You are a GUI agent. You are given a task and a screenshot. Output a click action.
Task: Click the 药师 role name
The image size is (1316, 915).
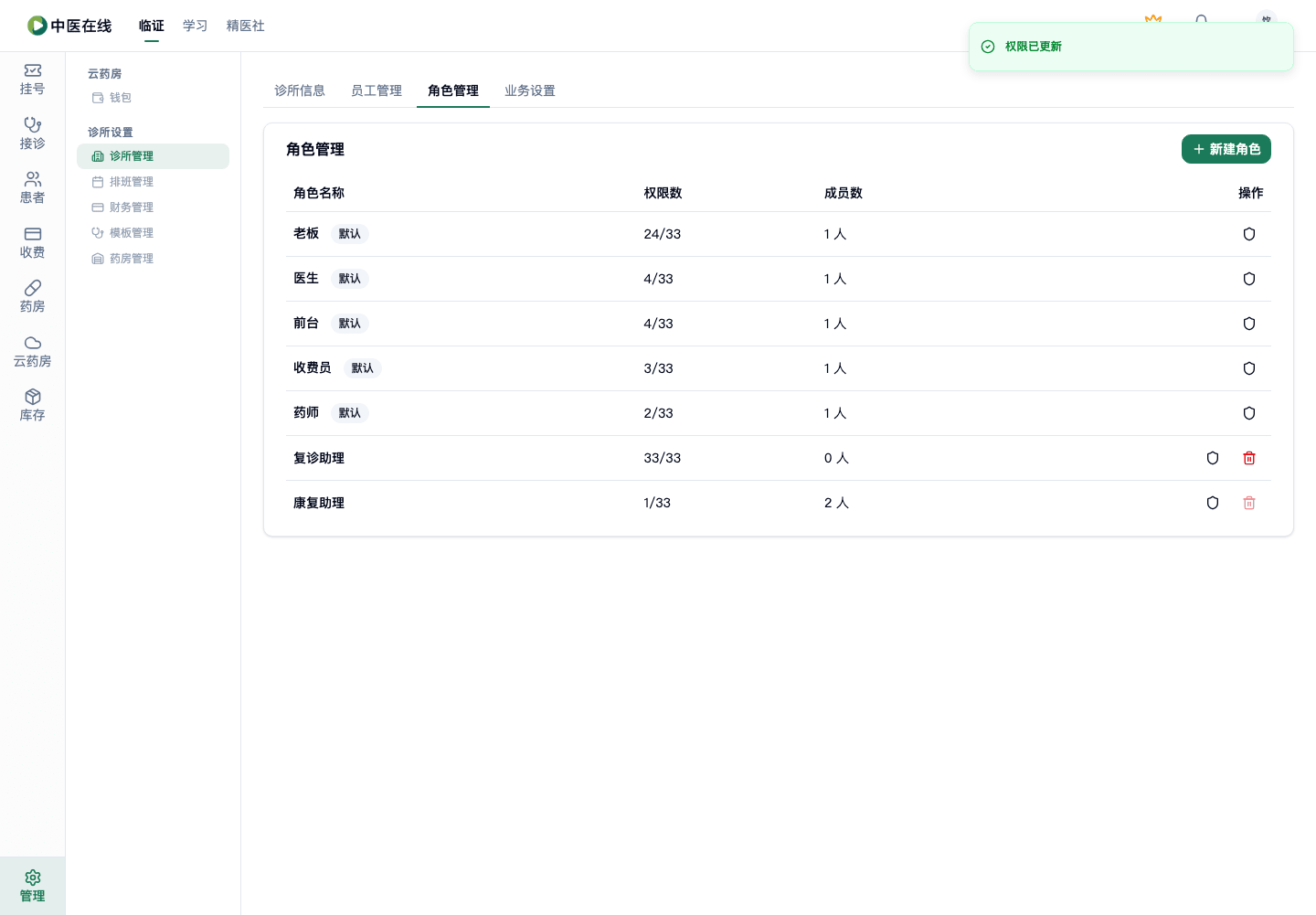306,413
